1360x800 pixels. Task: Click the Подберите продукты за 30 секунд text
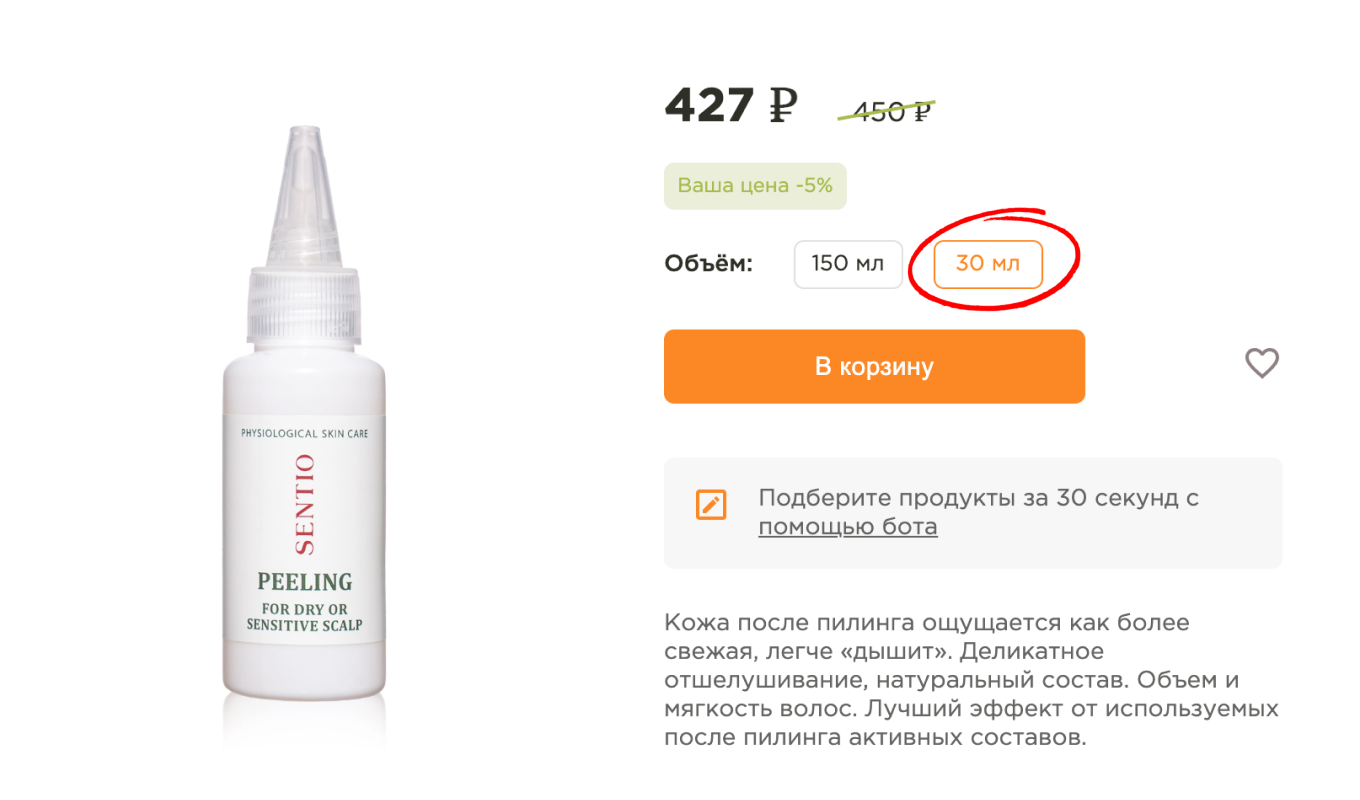(x=978, y=498)
